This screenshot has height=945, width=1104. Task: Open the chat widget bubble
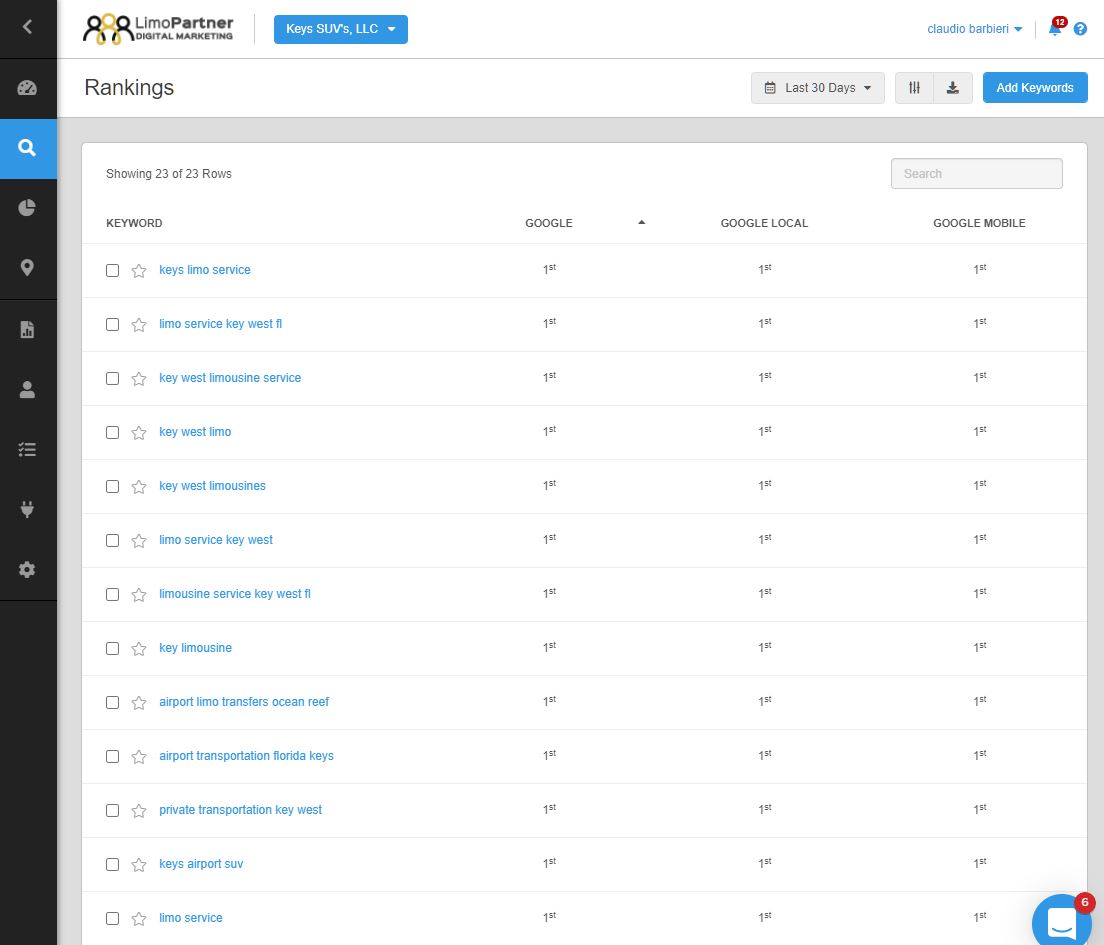[x=1062, y=920]
